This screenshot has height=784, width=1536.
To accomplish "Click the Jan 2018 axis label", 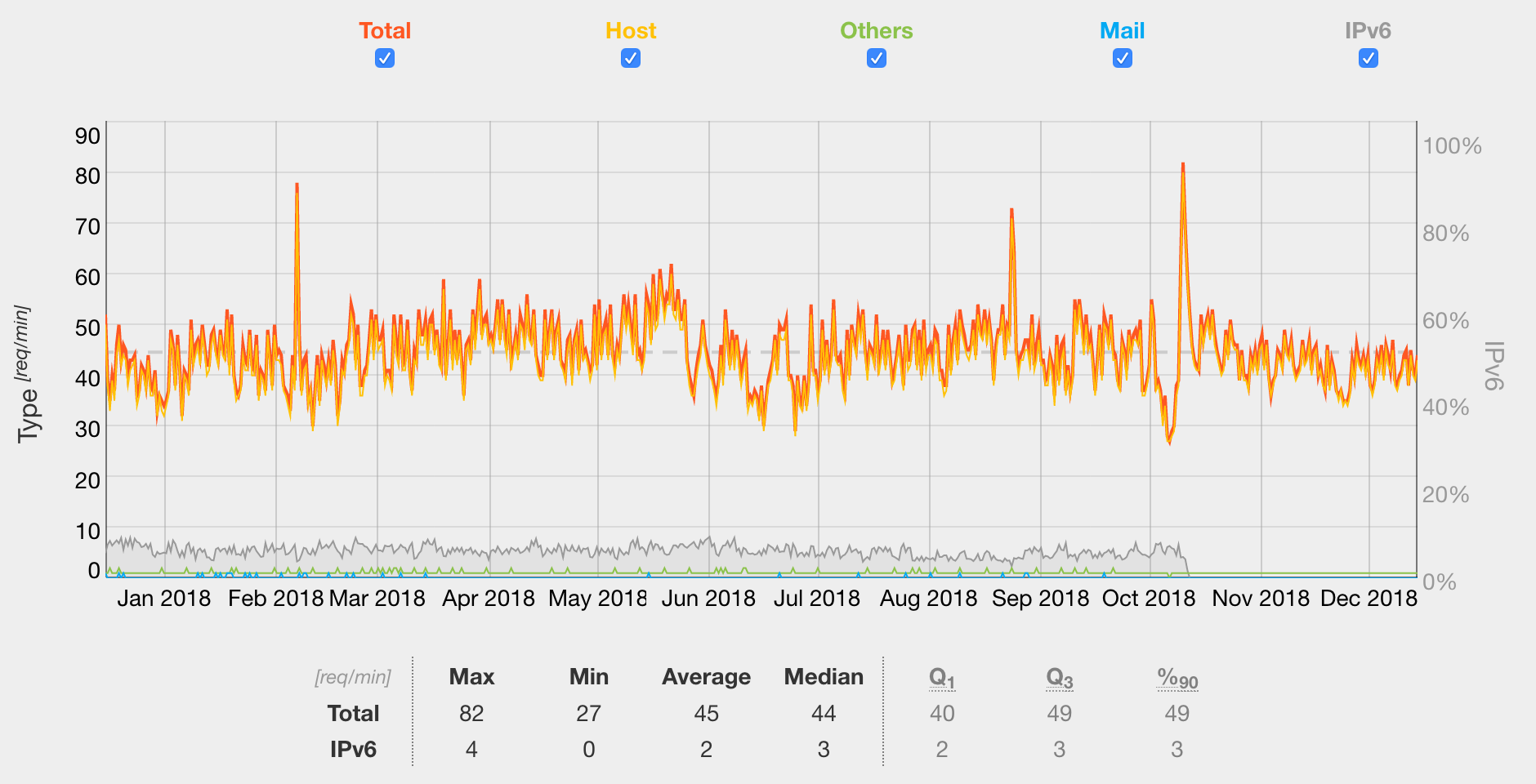I will click(x=164, y=599).
